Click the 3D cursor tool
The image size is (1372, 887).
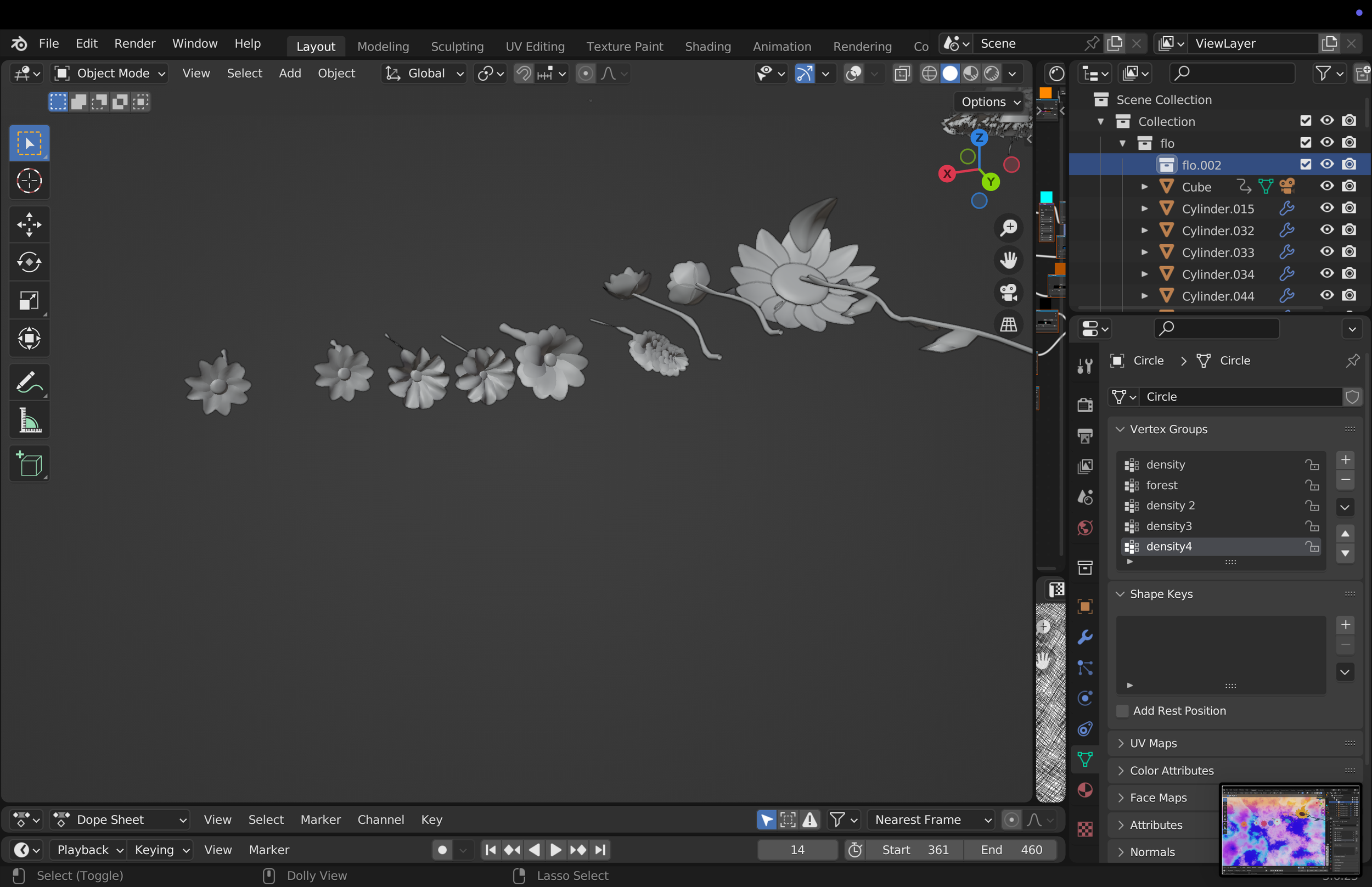(x=29, y=181)
